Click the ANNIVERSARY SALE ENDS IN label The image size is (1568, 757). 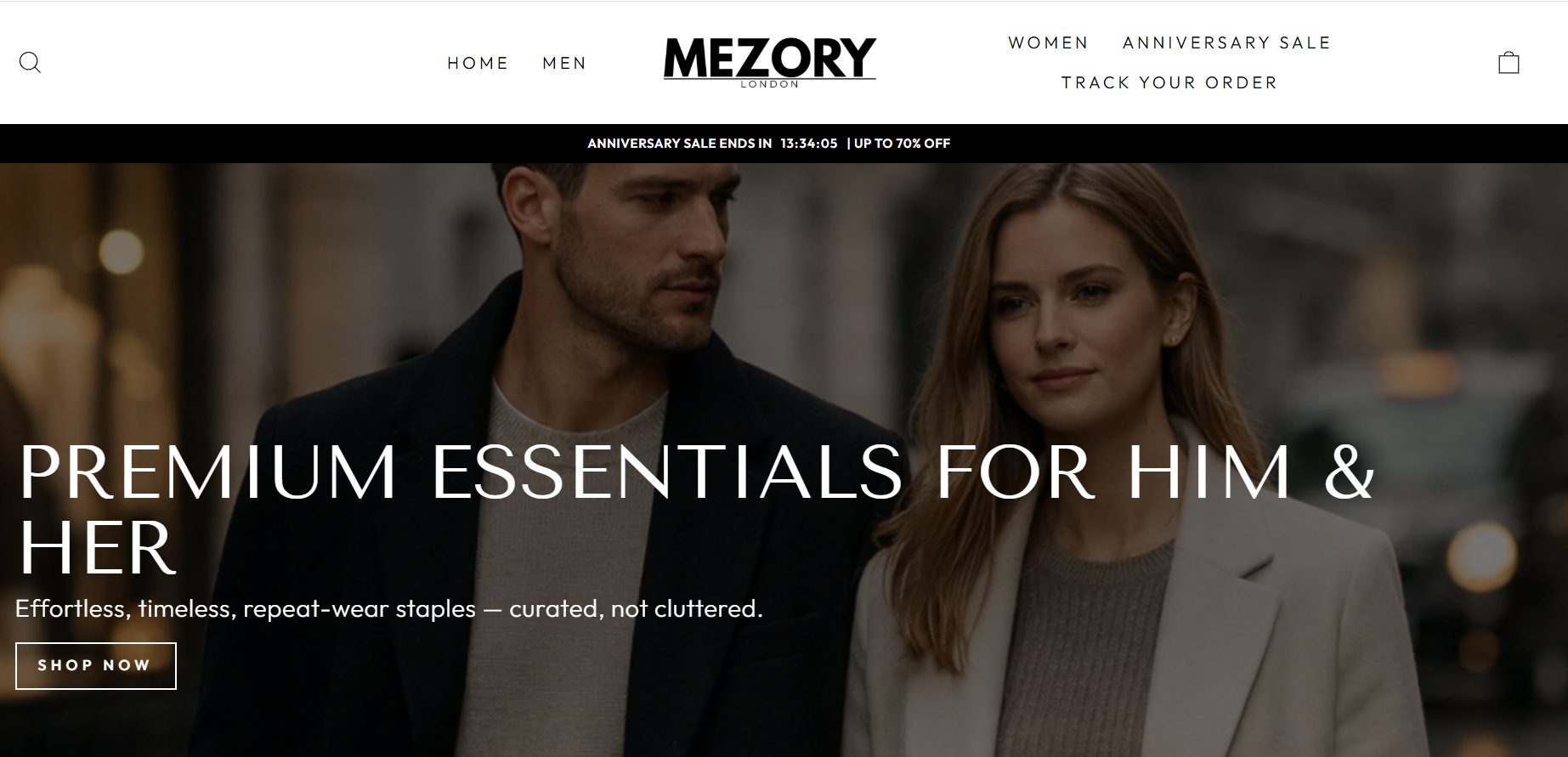coord(680,144)
